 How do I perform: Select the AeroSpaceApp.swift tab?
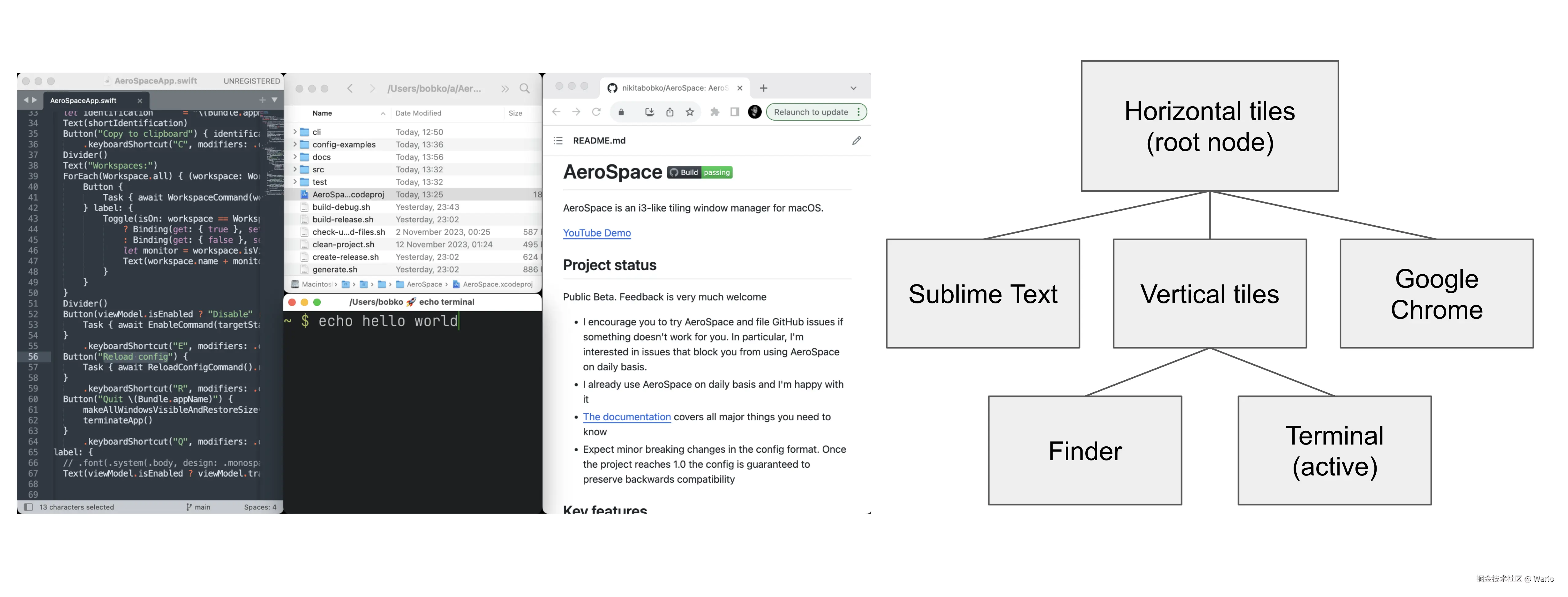(x=83, y=100)
